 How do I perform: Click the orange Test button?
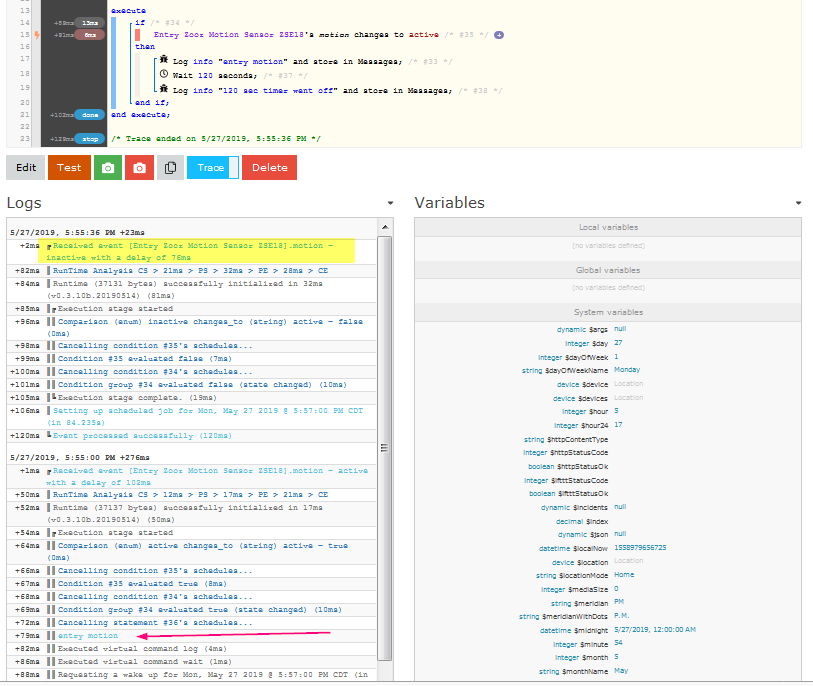(x=69, y=167)
